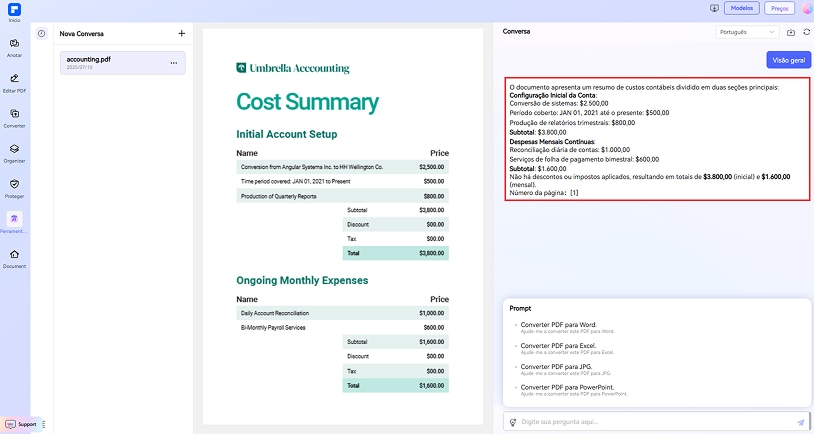The image size is (814, 434).
Task: Open the Document sidebar item
Action: click(14, 258)
